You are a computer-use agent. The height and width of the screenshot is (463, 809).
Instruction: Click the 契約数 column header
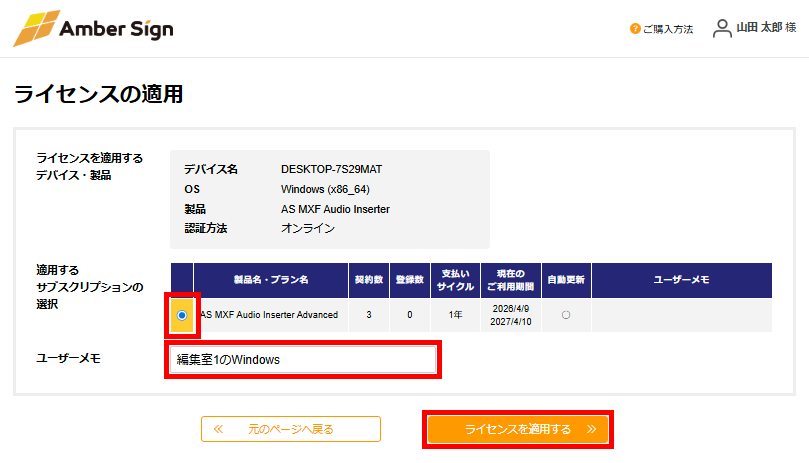click(369, 280)
